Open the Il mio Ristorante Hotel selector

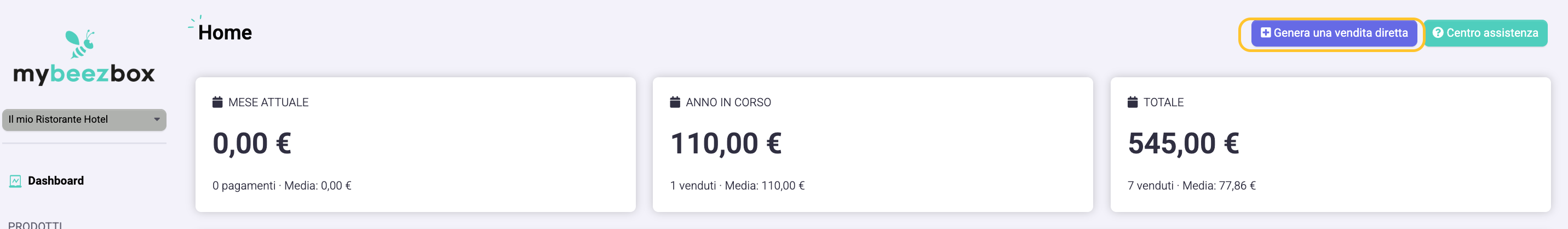pos(73,119)
